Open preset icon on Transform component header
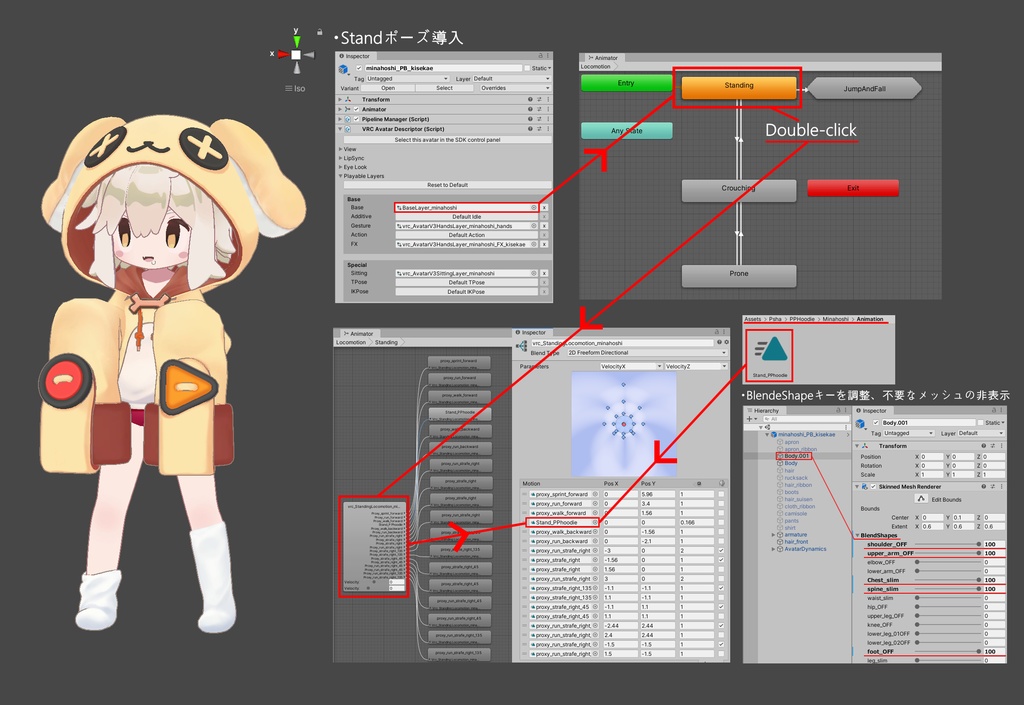 (539, 100)
